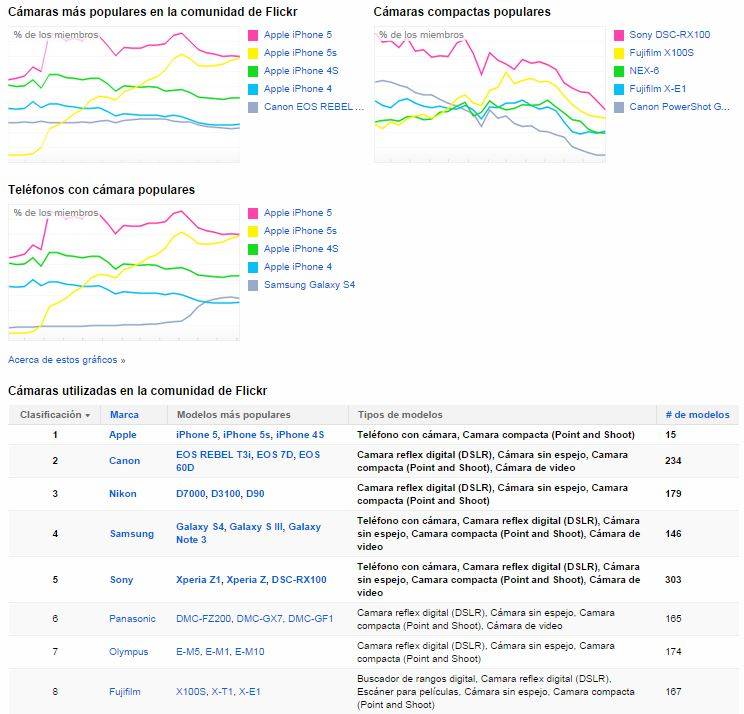The width and height of the screenshot is (744, 714).
Task: Click the green NEX-6 legend swatch
Action: pos(619,71)
